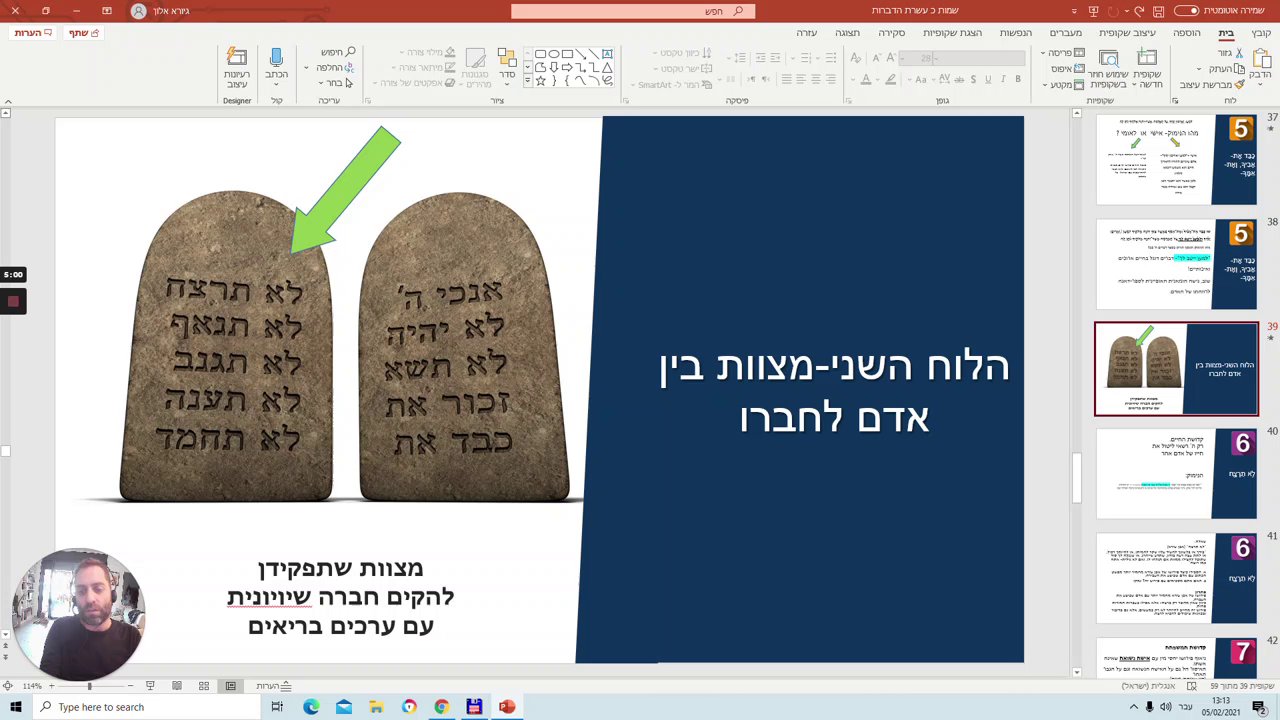Toggle Bold (B) formatting

point(1018,80)
